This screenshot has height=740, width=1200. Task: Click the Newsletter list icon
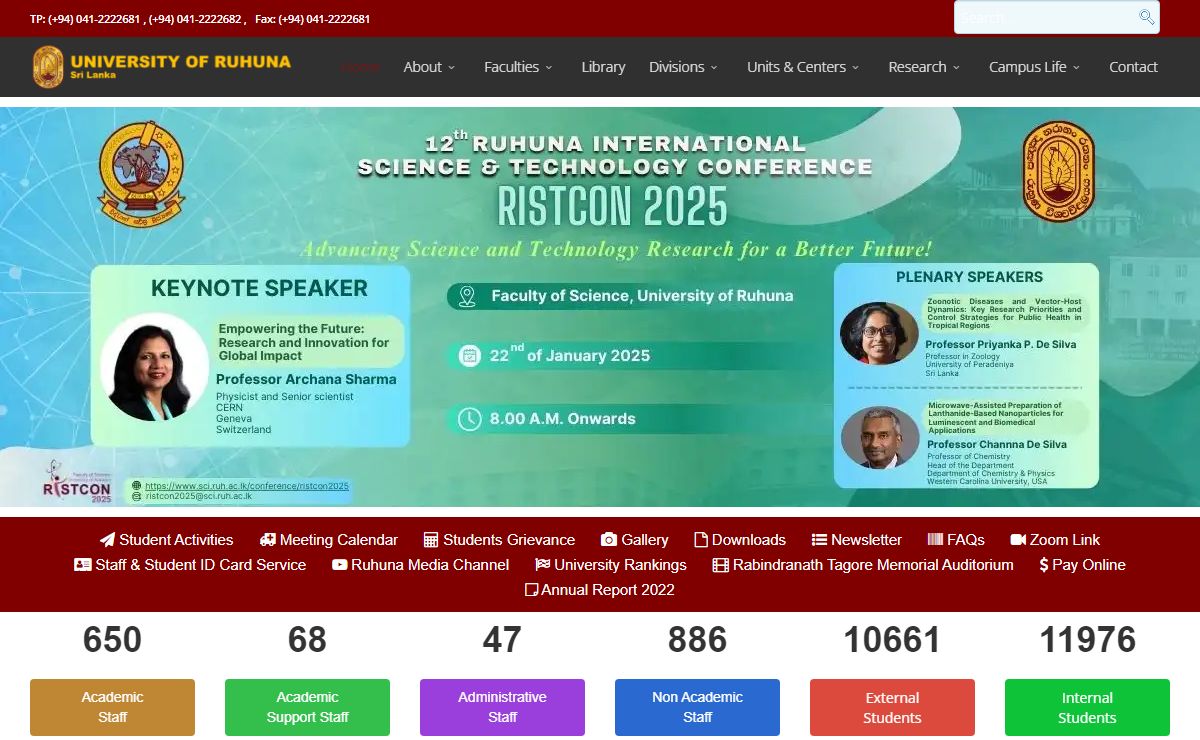(x=819, y=540)
